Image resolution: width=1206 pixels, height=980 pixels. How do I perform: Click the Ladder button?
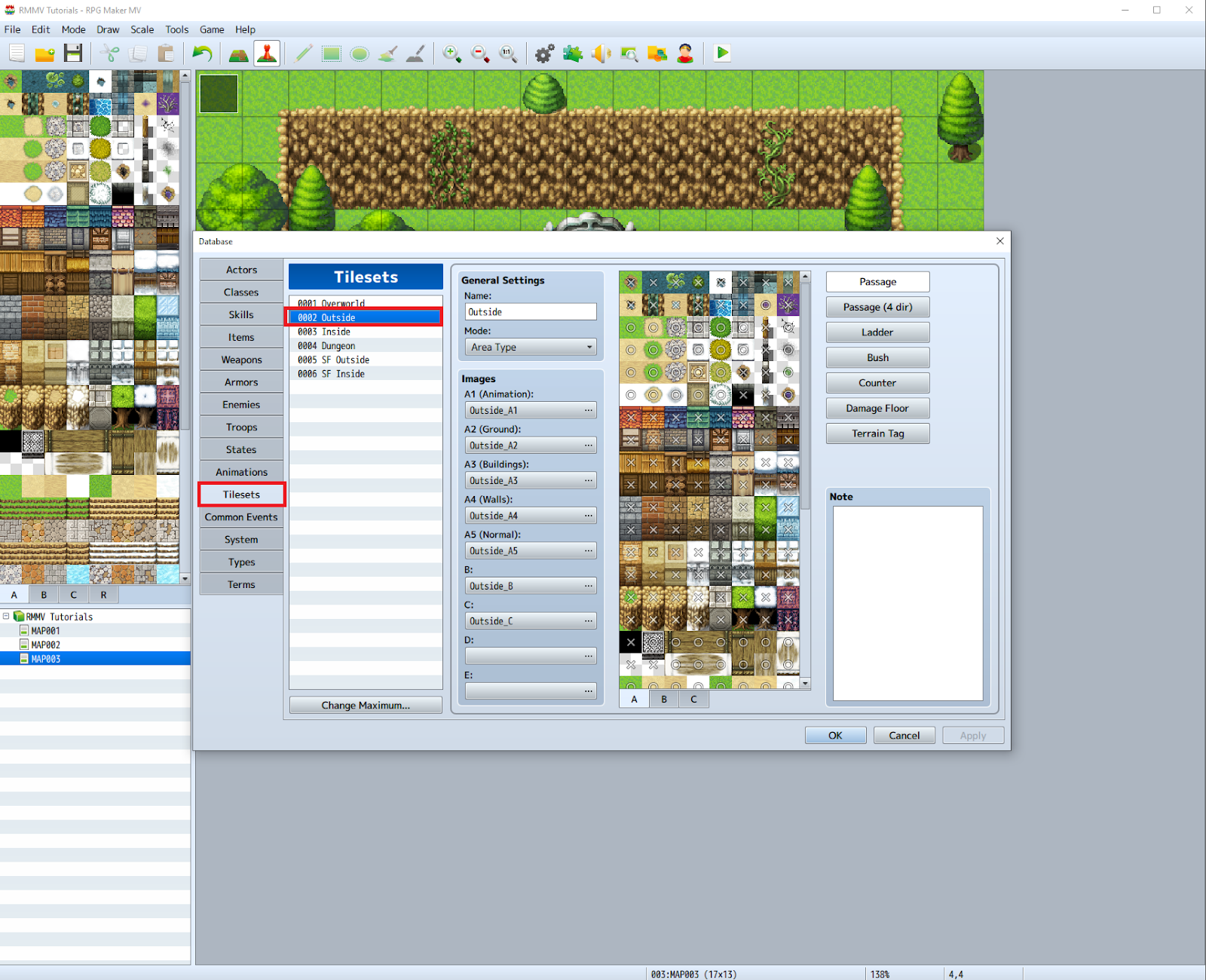pyautogui.click(x=877, y=332)
